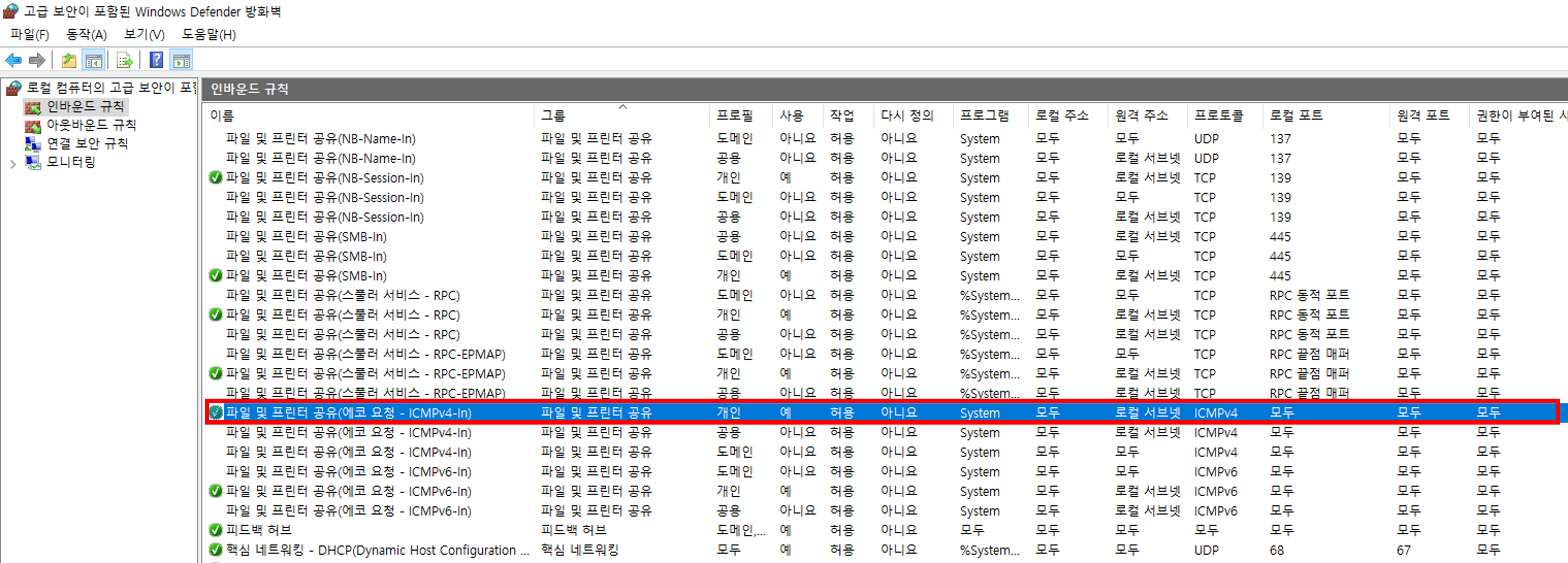Select the 핵심 네트워킹 - DHCP rule row
The width and height of the screenshot is (1568, 563).
pyautogui.click(x=377, y=550)
